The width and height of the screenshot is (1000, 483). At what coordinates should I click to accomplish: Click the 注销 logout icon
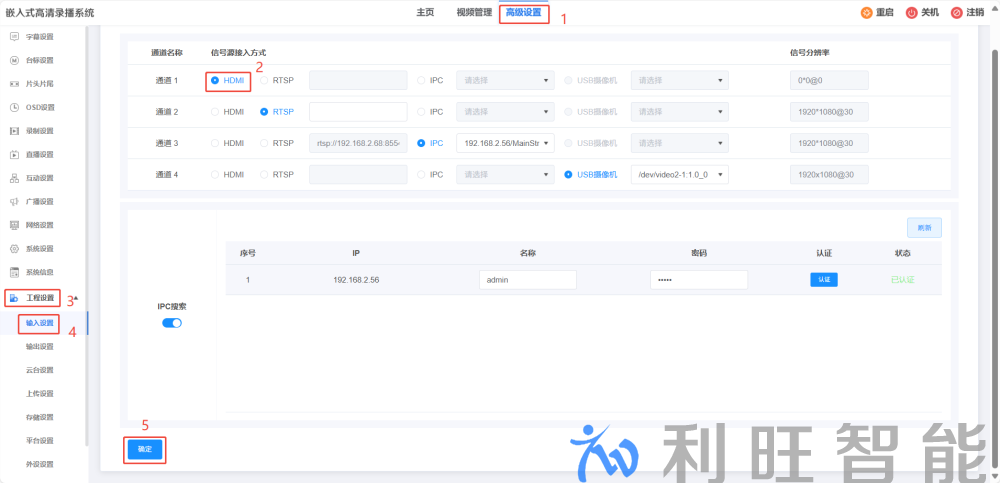pos(956,12)
